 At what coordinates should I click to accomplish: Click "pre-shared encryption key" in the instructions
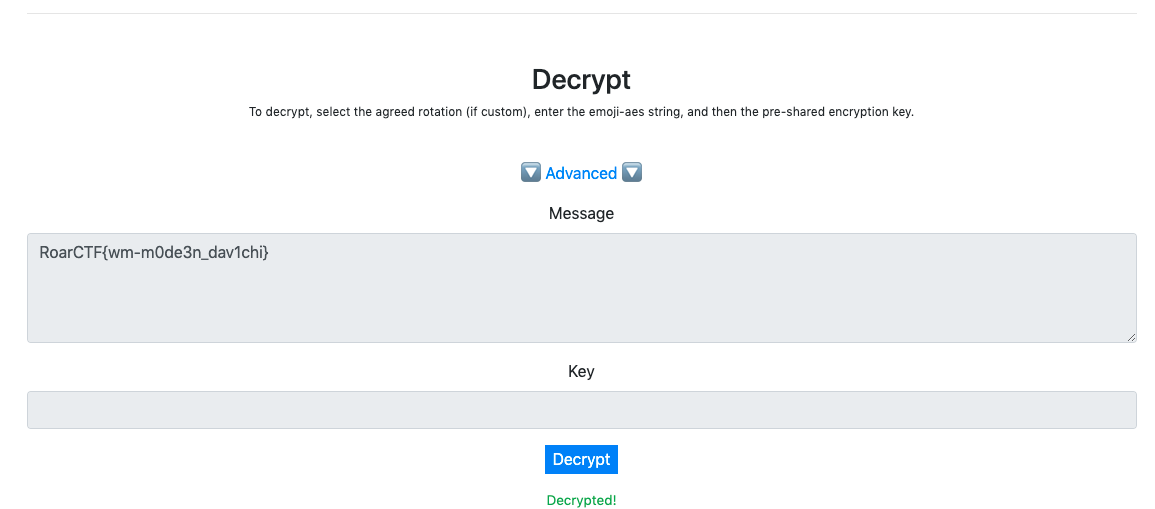coord(836,112)
